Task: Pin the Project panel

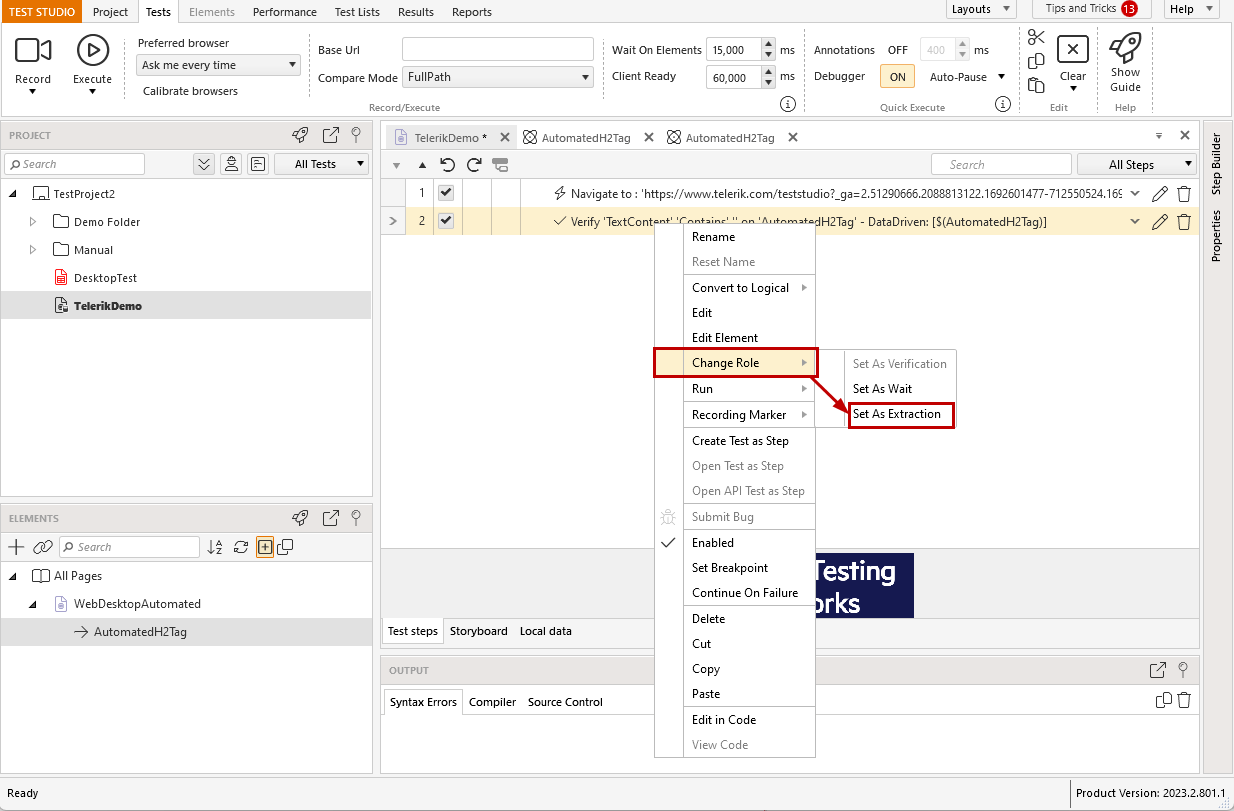Action: pyautogui.click(x=356, y=135)
